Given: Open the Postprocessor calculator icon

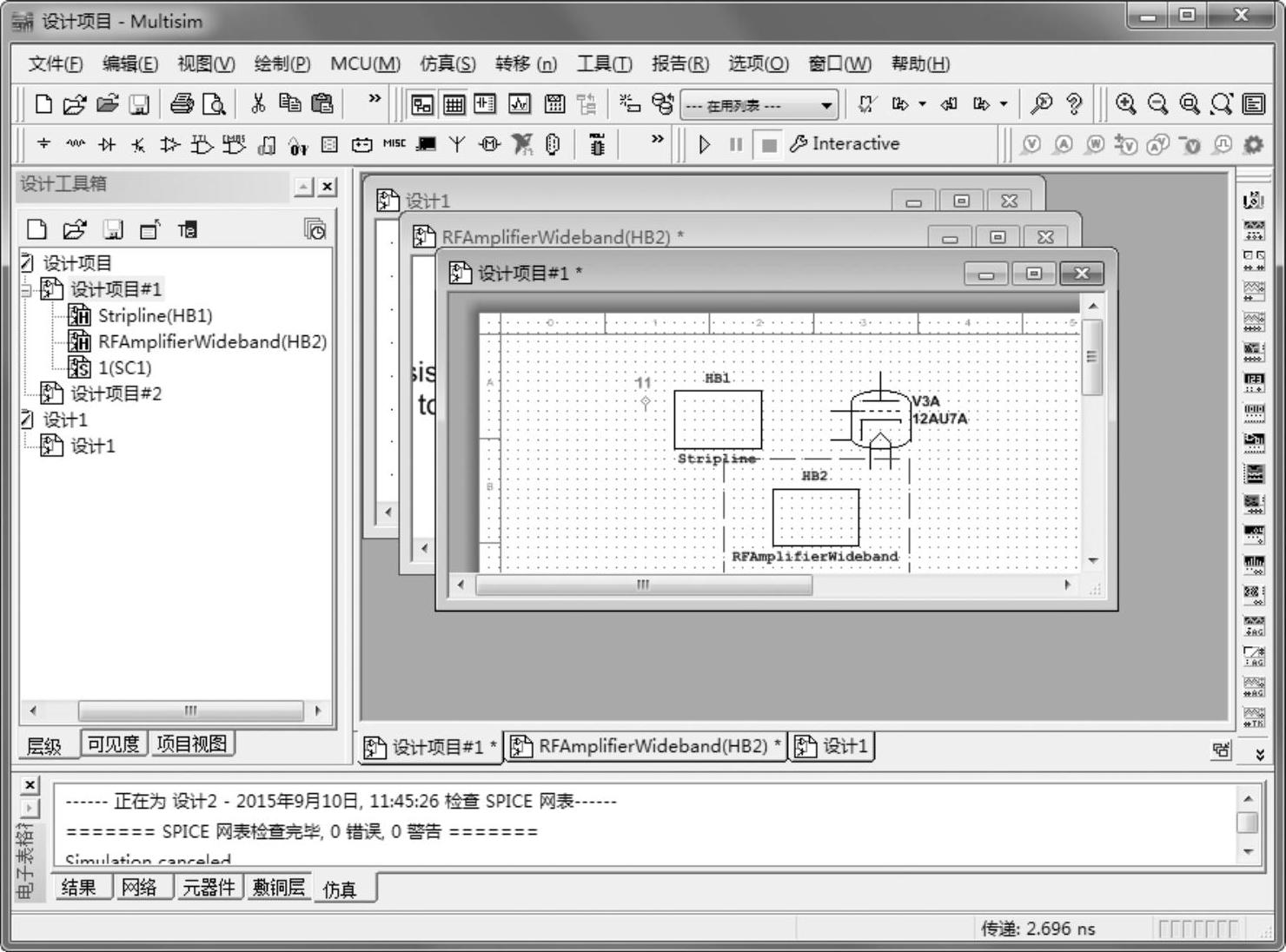Looking at the screenshot, I should (554, 104).
